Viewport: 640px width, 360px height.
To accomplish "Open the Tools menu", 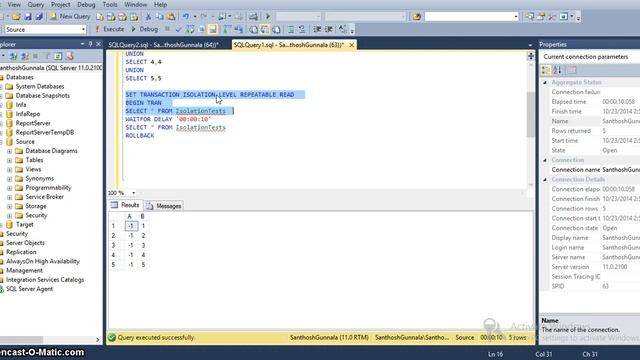I will pos(110,4).
